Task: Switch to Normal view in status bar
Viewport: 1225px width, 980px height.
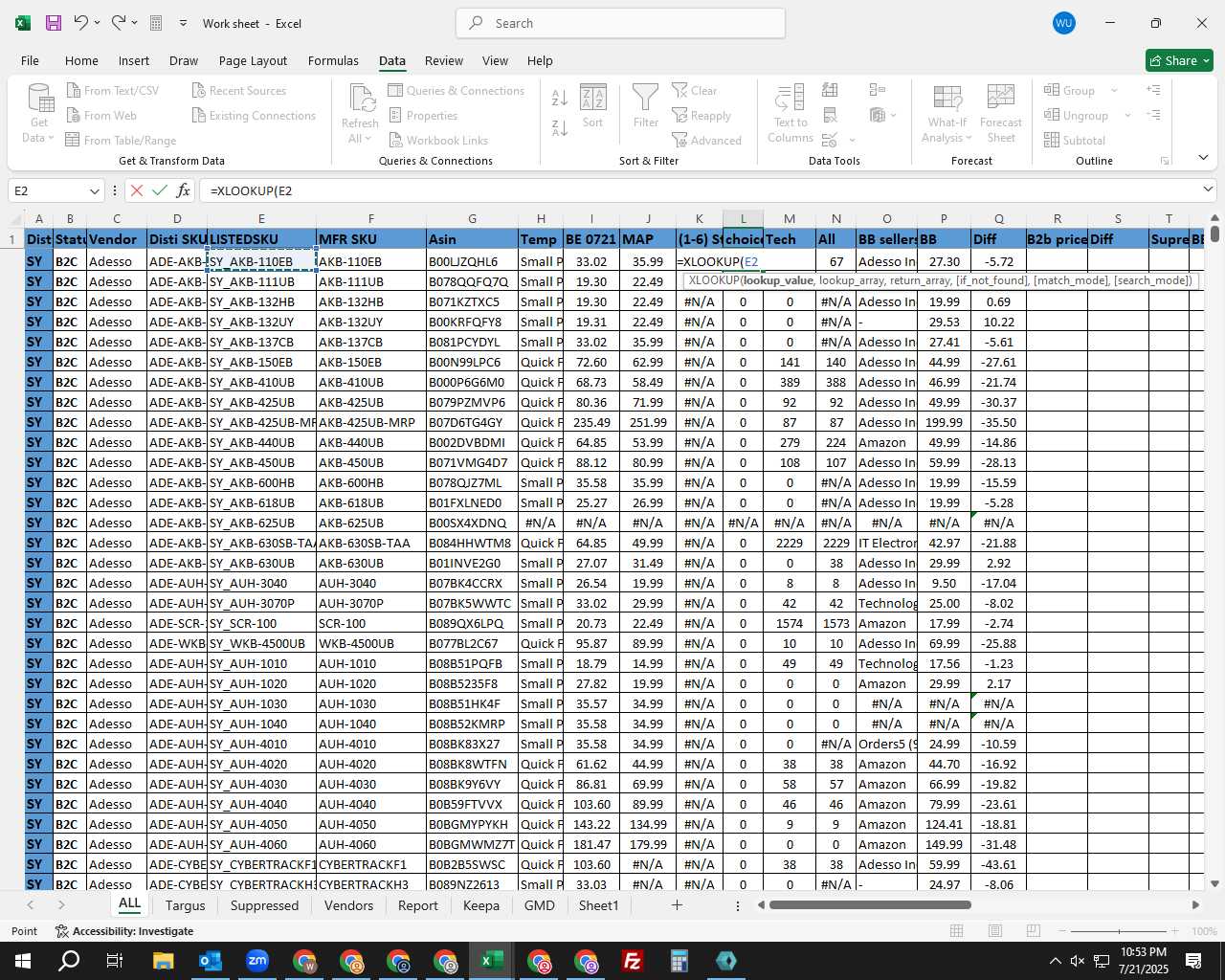Action: coord(956,931)
